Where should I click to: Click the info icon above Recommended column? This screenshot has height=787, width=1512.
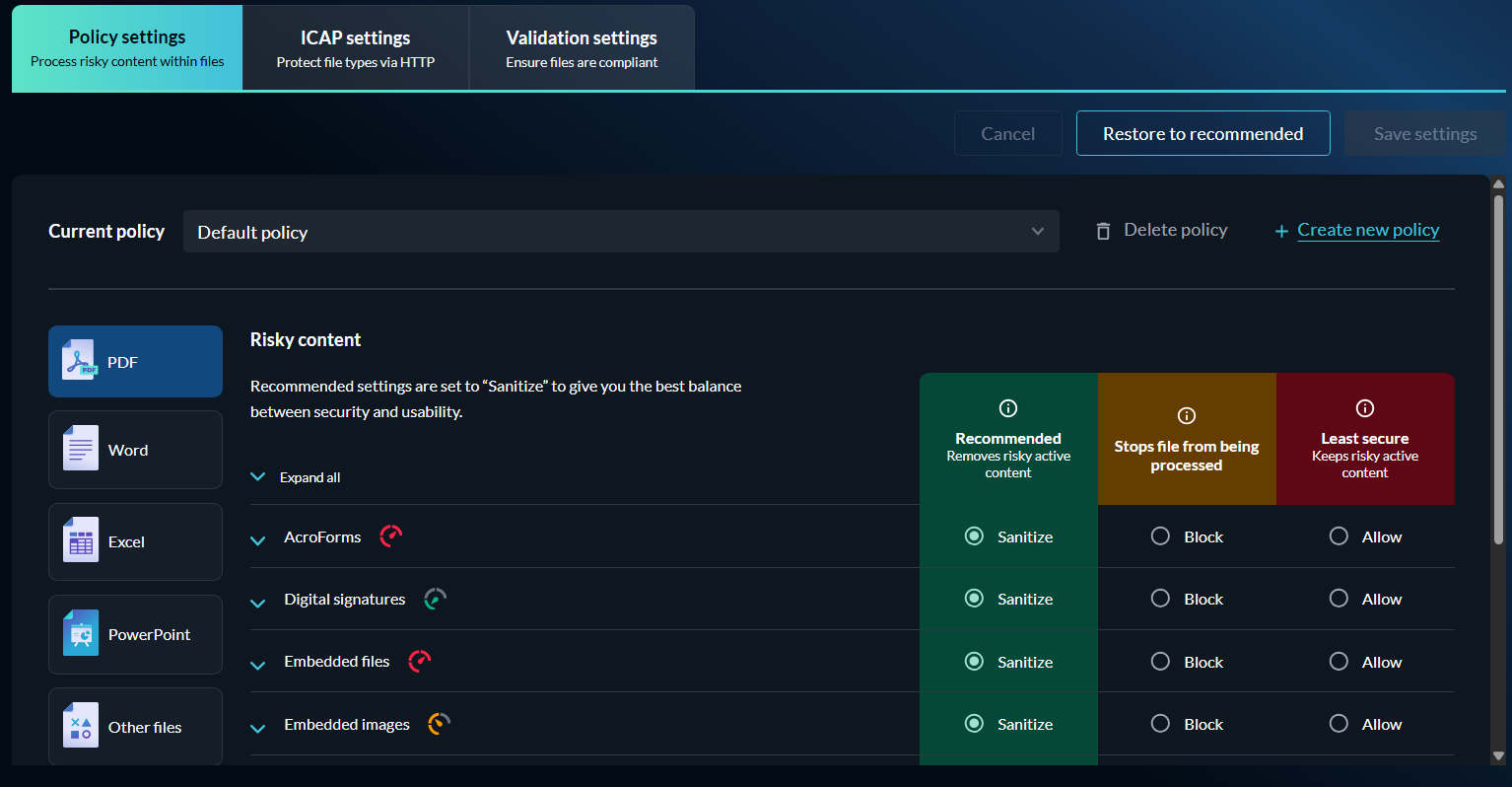click(1007, 408)
